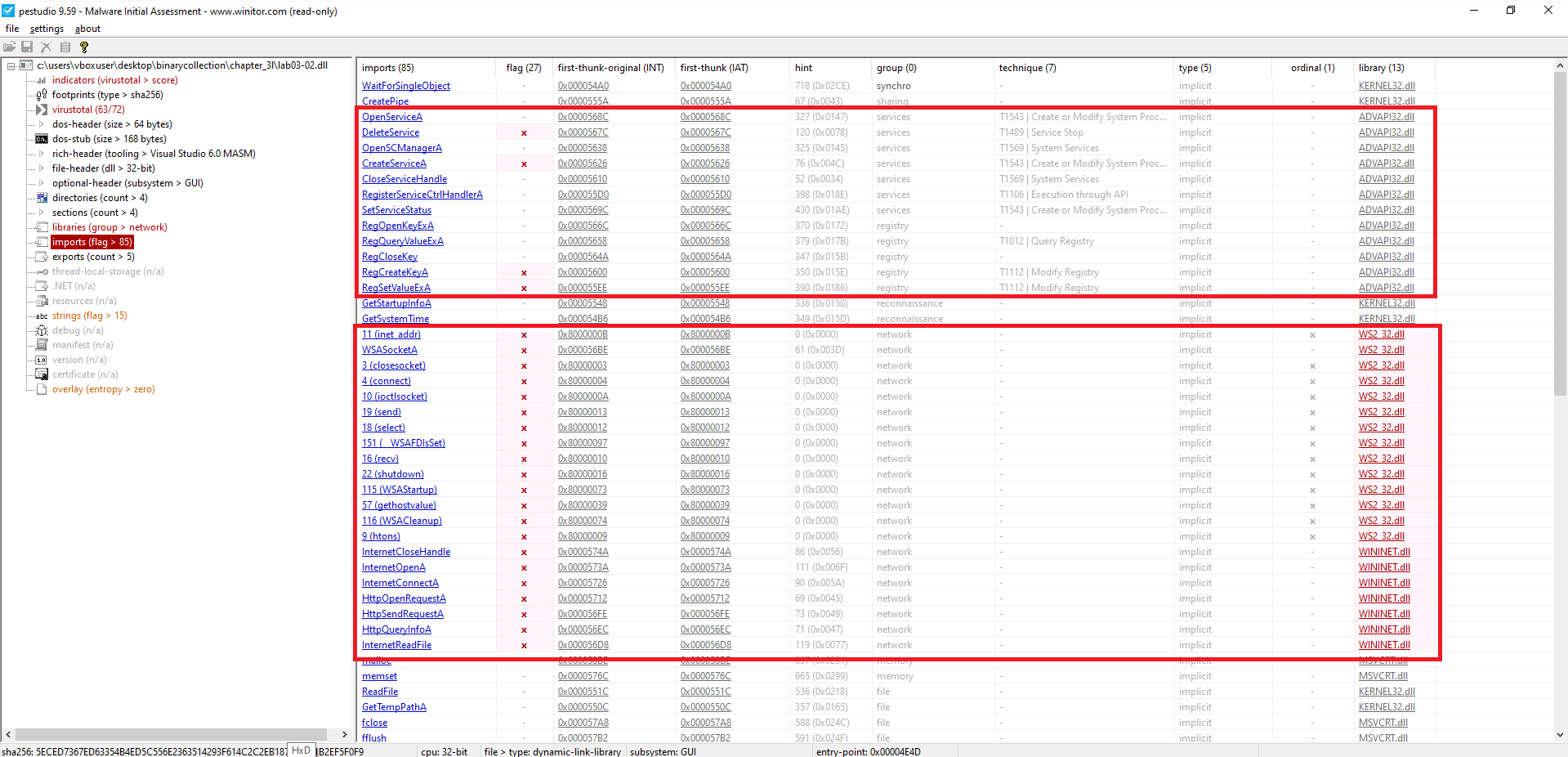Click the save icon in the toolbar
Screen dimensions: 1568x757
click(x=27, y=47)
